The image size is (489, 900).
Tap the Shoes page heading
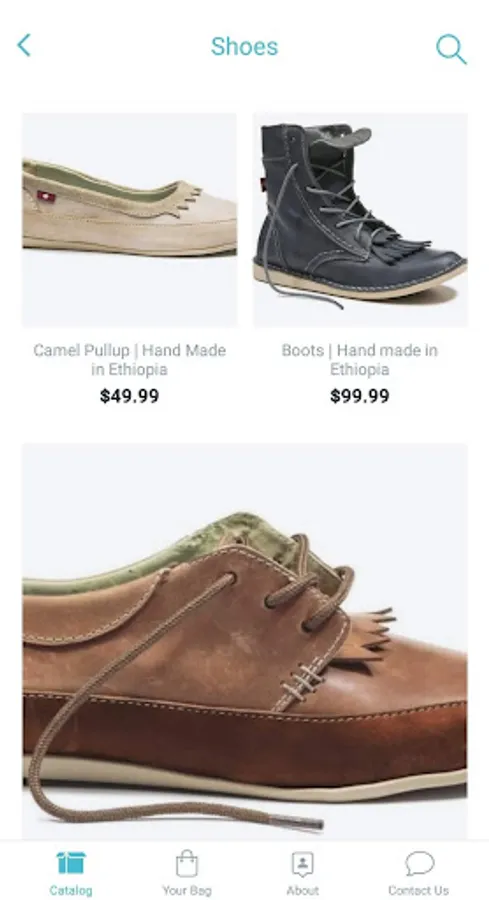pyautogui.click(x=244, y=46)
